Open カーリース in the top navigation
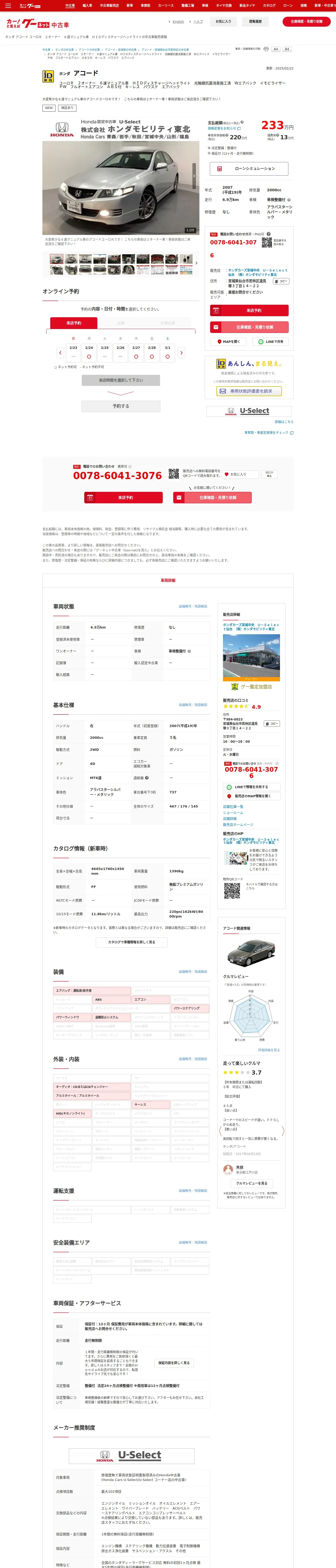The width and height of the screenshot is (336, 1568). (166, 5)
